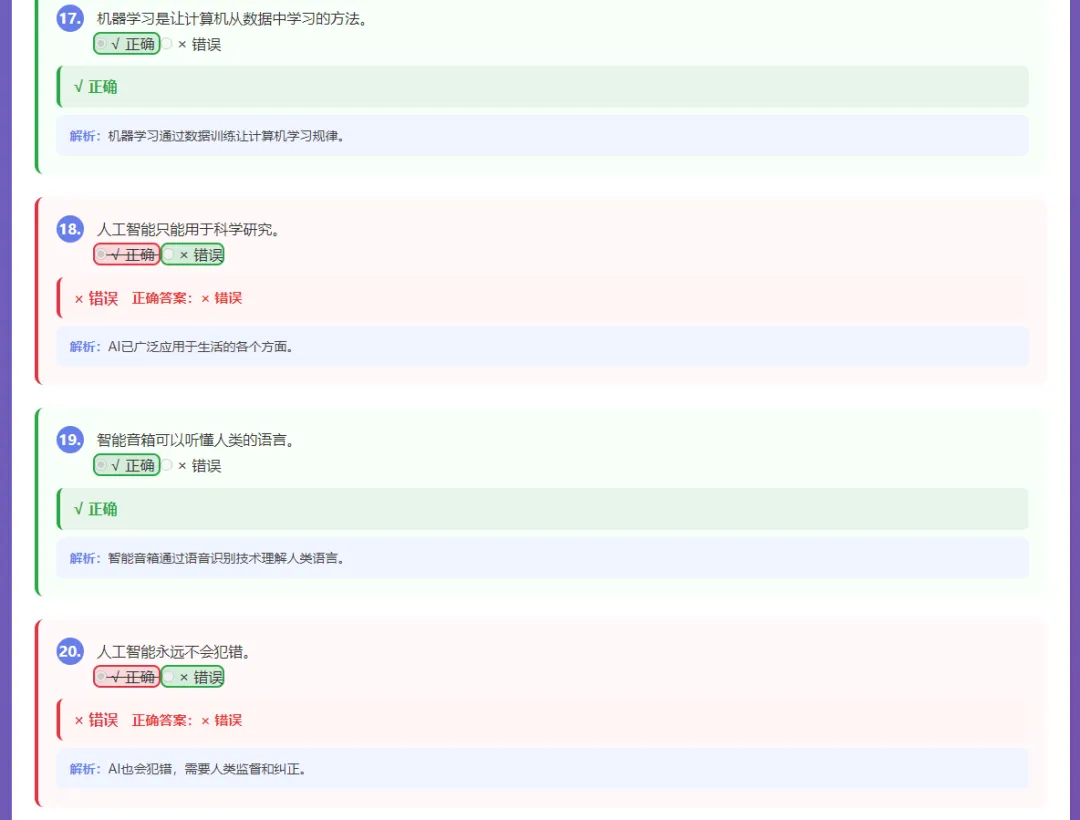Image resolution: width=1080 pixels, height=820 pixels.
Task: Click explanation 智能音箱通过语音识别技术理解人类语言
Action: [227, 558]
